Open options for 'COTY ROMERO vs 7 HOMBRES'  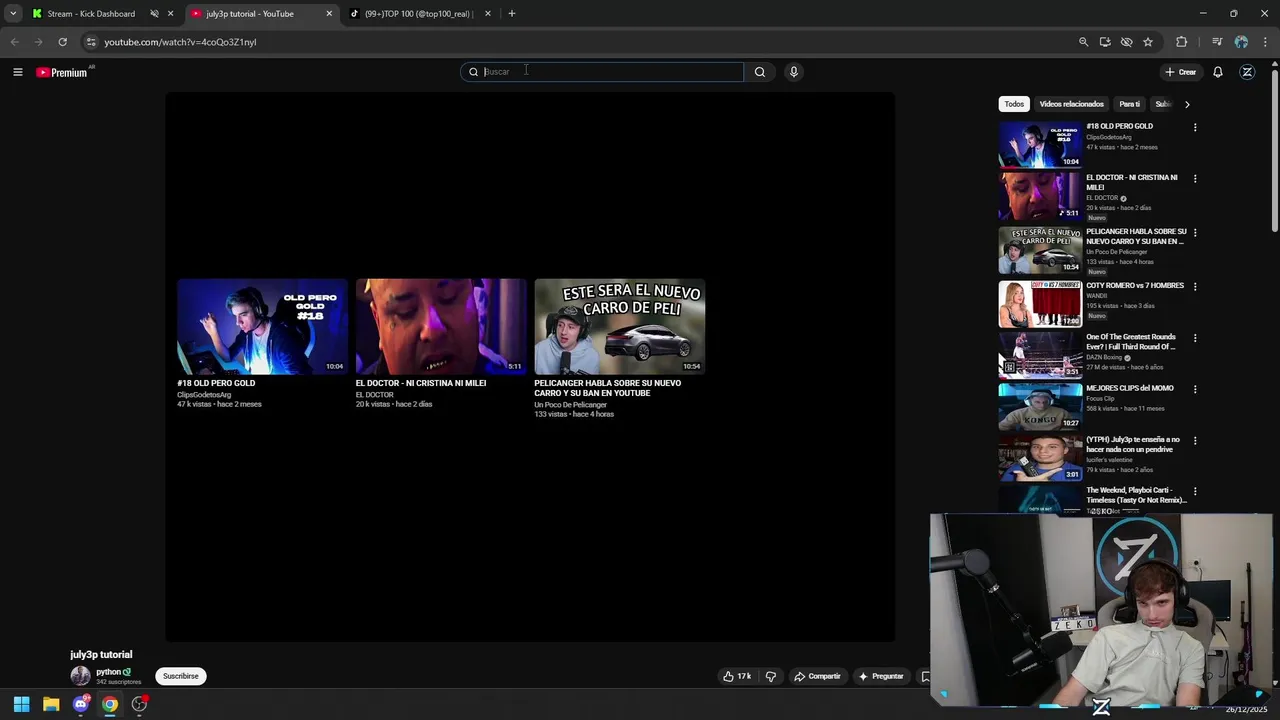[x=1195, y=287]
